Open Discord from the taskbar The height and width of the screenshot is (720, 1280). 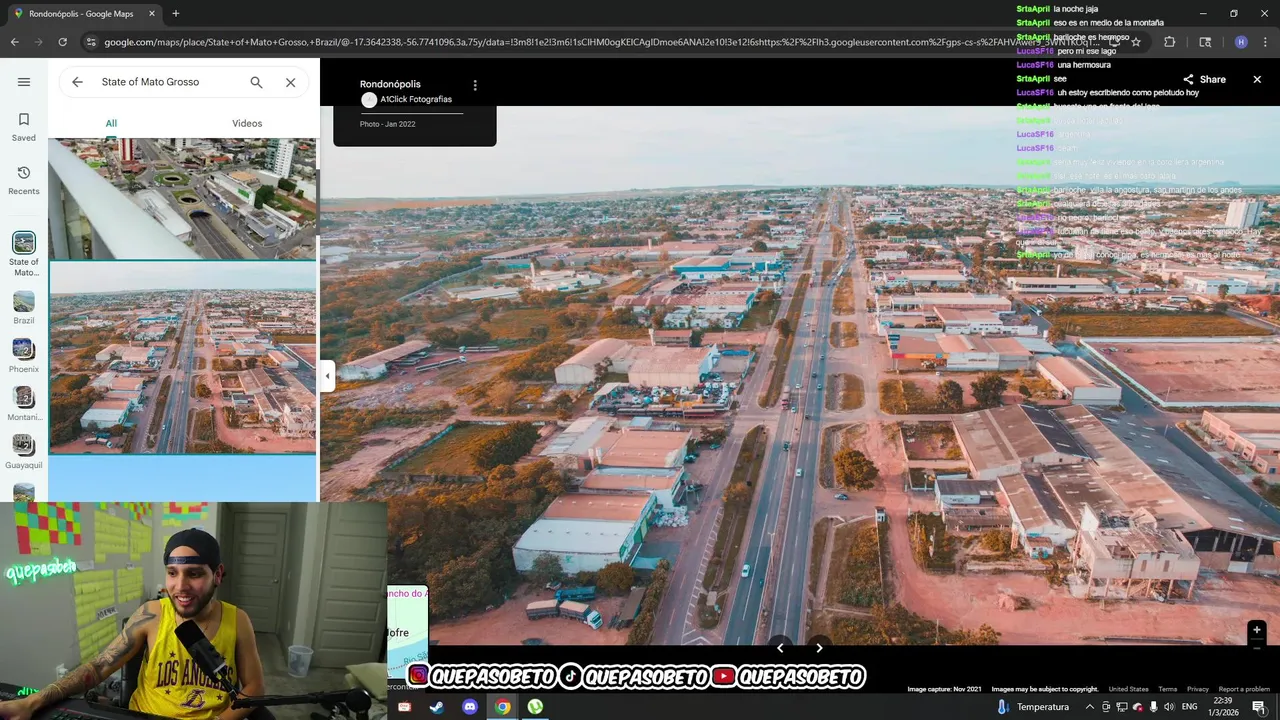(x=470, y=707)
